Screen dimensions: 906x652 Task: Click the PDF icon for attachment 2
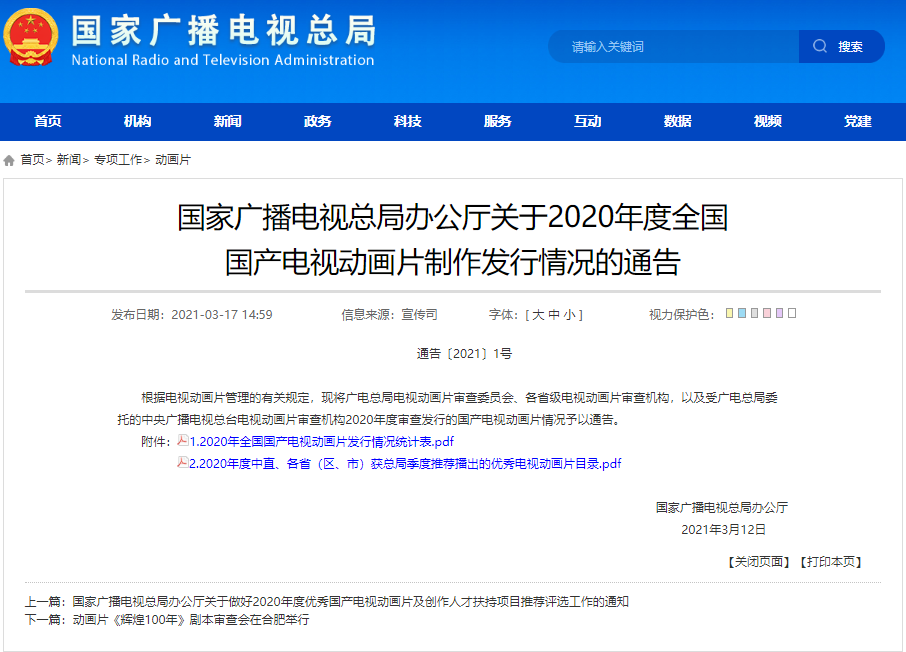click(x=182, y=463)
